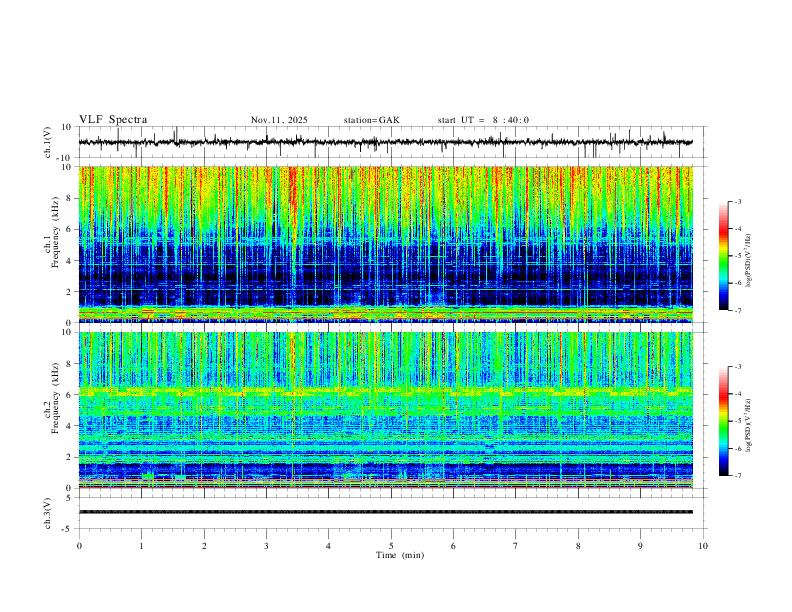
Task: Click the "8" kHz tick on ch.2 frequency axis
Action: (x=69, y=364)
